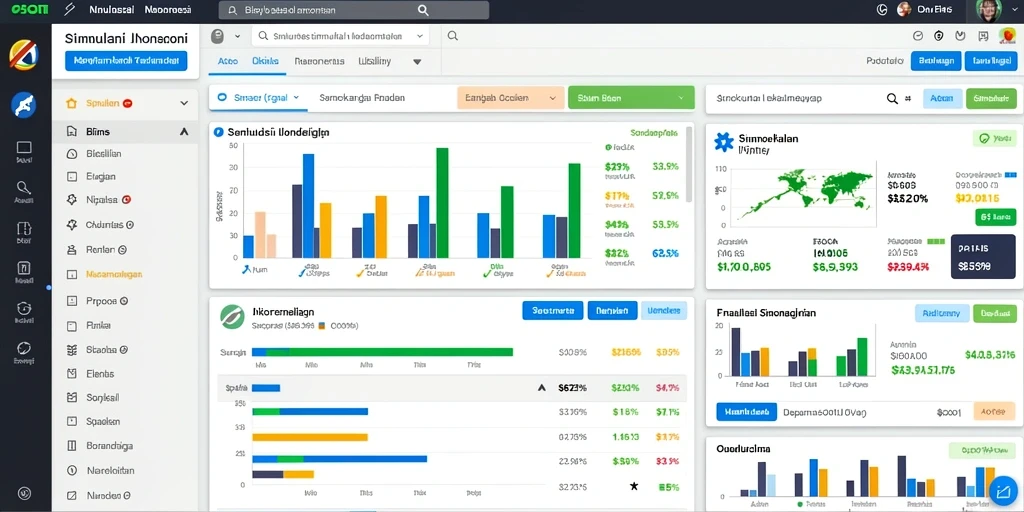Image resolution: width=1024 pixels, height=512 pixels.
Task: Click the blue button under Simnulani Jhoneconi
Action: (126, 61)
